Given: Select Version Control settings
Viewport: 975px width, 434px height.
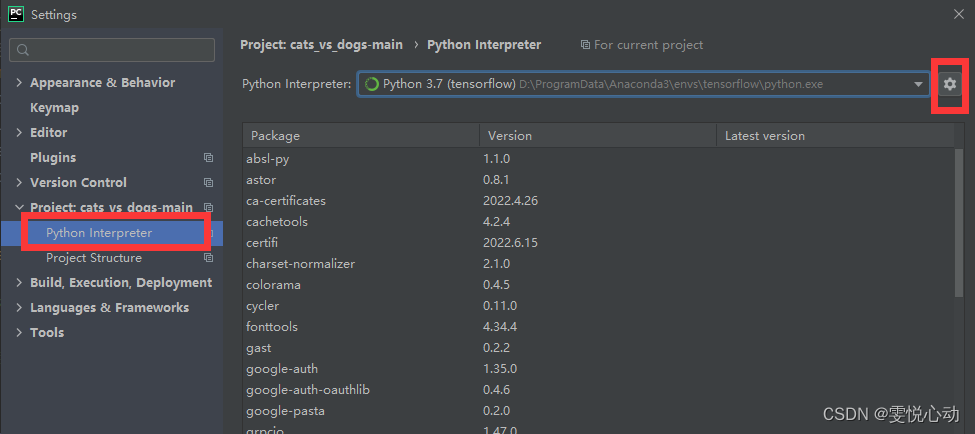Looking at the screenshot, I should (78, 182).
